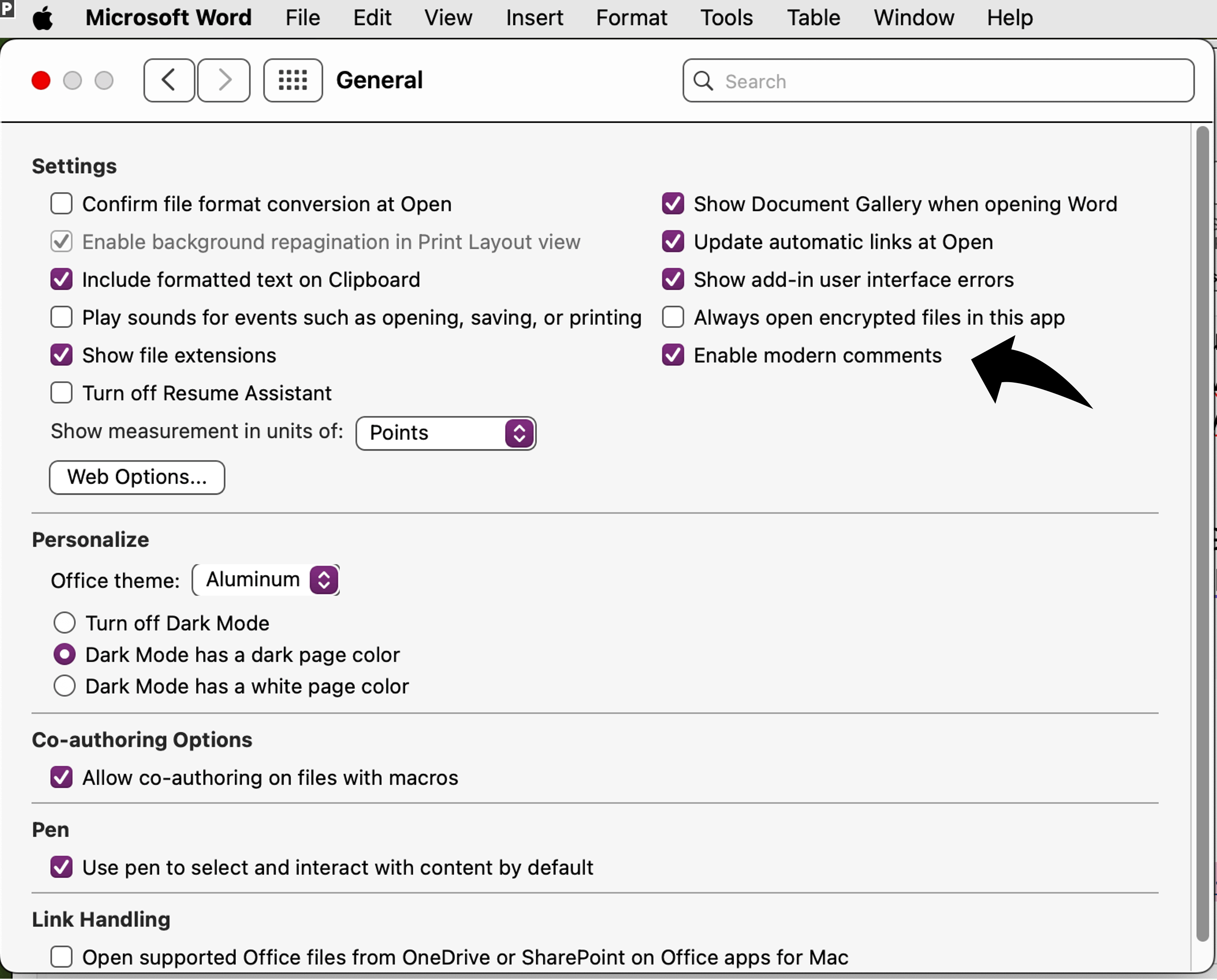Open the Table menu
The width and height of the screenshot is (1217, 980).
point(814,18)
